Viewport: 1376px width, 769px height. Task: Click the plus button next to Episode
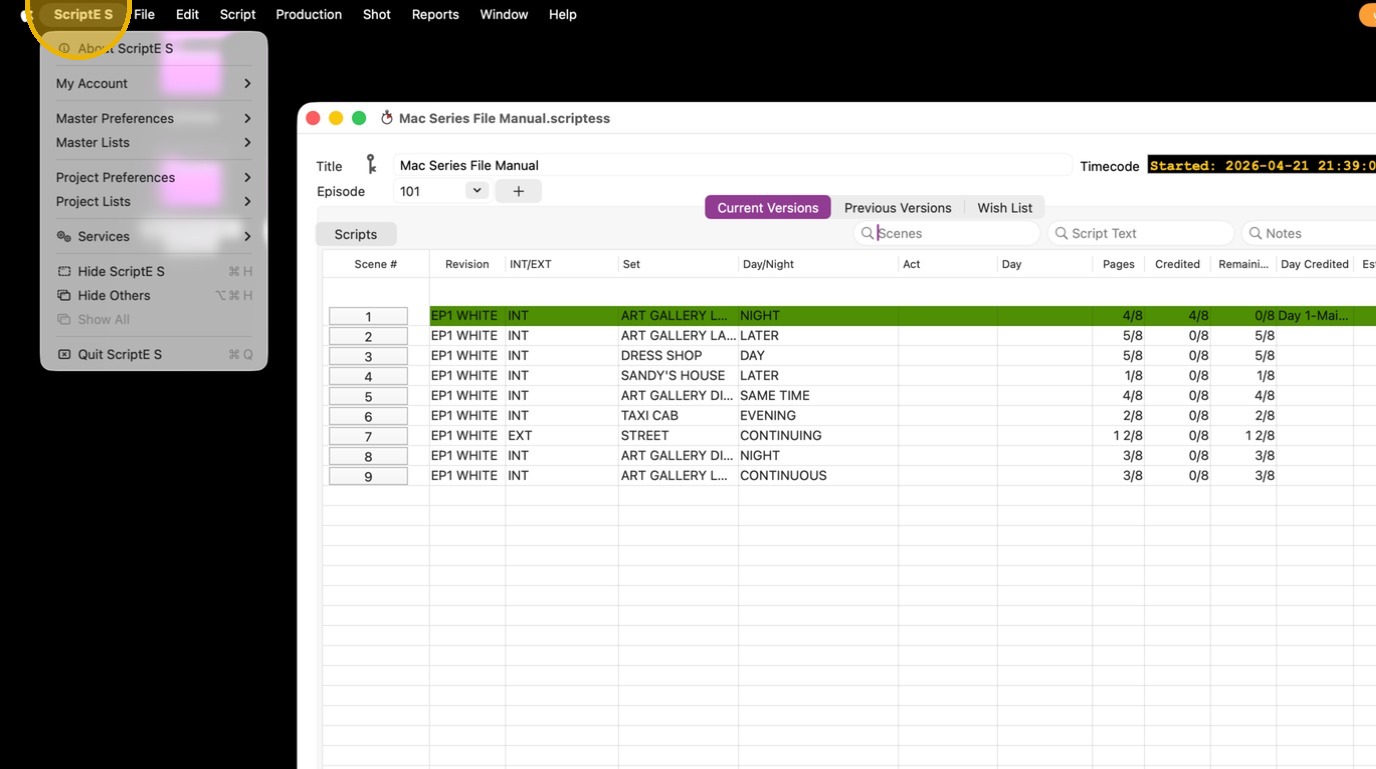click(518, 191)
